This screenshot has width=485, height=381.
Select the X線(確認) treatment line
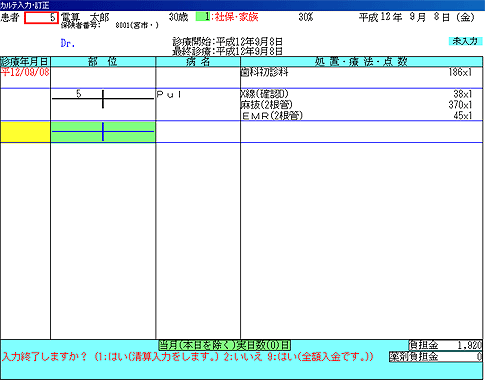click(357, 94)
